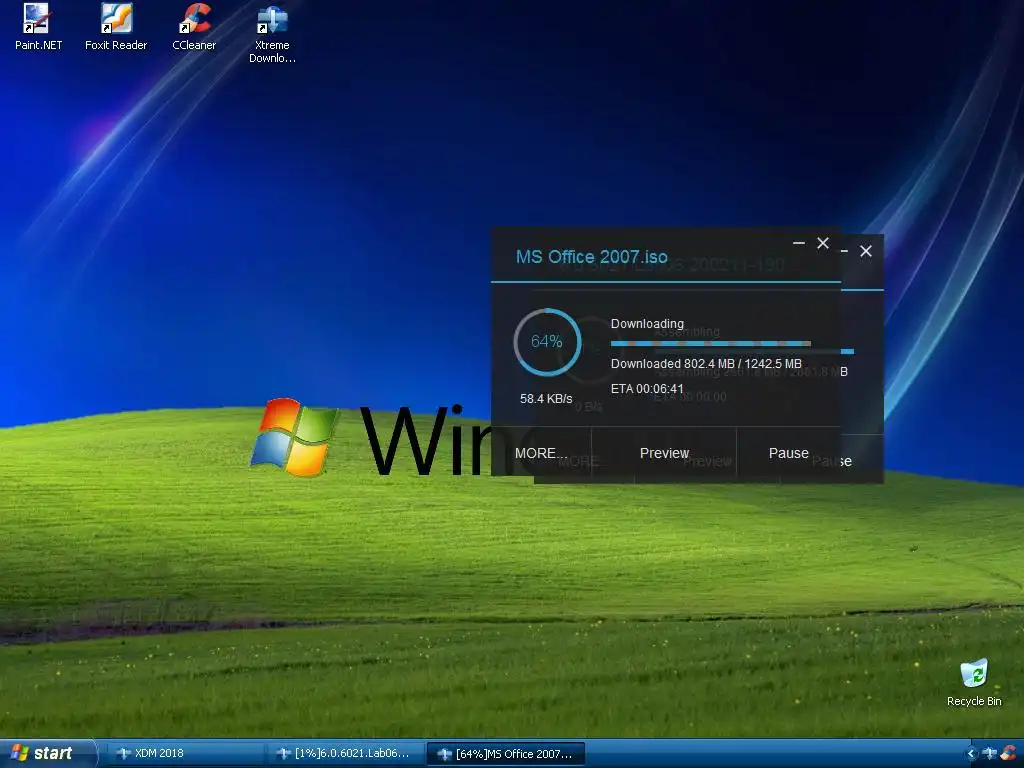1024x768 pixels.
Task: Select the [64%]MS Office 2007 taskbar item
Action: [x=505, y=754]
